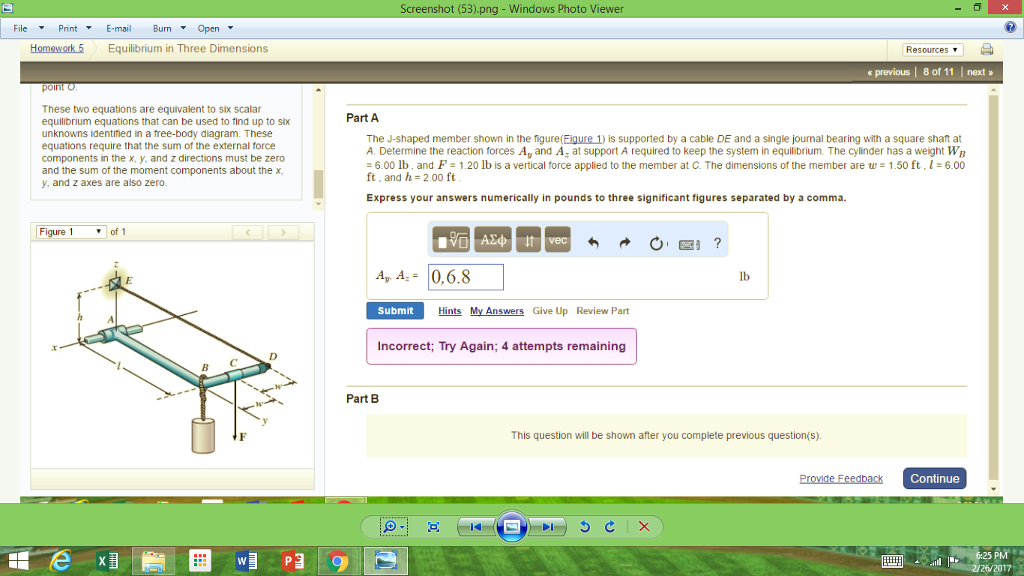Click the equation editor help question mark
Screen dimensions: 1024x576
[717, 239]
